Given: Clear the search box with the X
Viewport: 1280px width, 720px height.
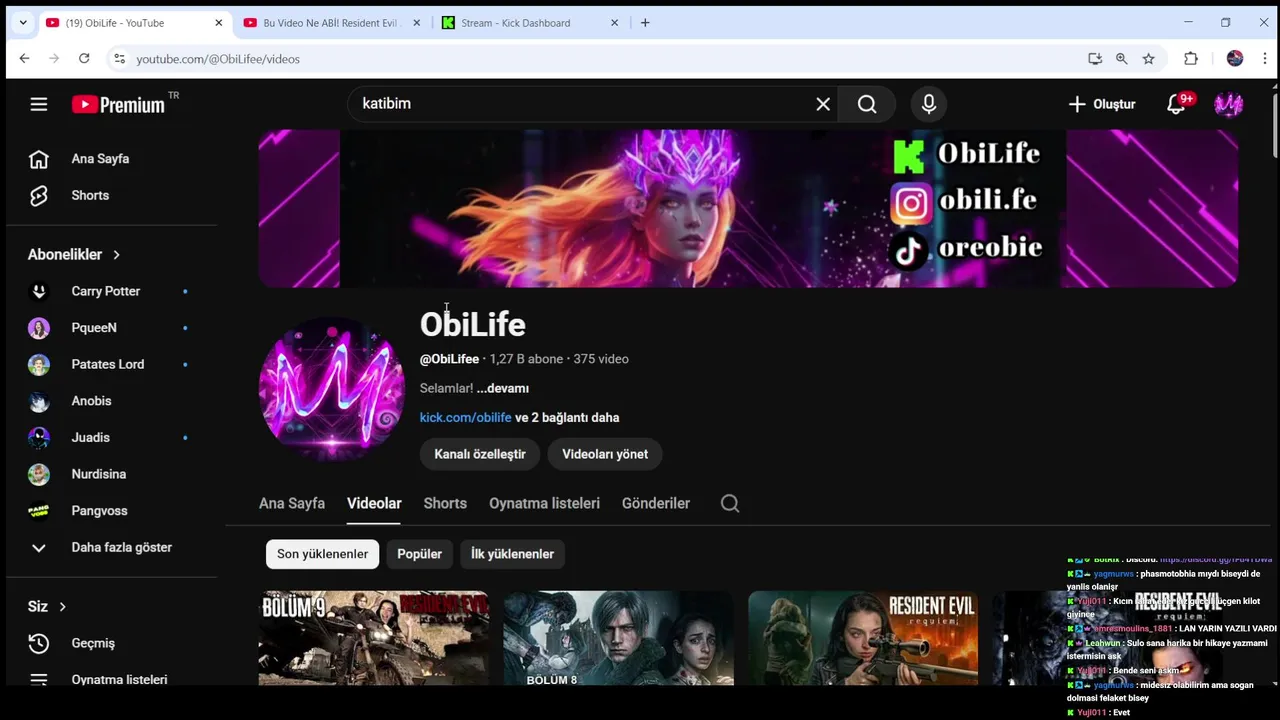Looking at the screenshot, I should pyautogui.click(x=823, y=104).
